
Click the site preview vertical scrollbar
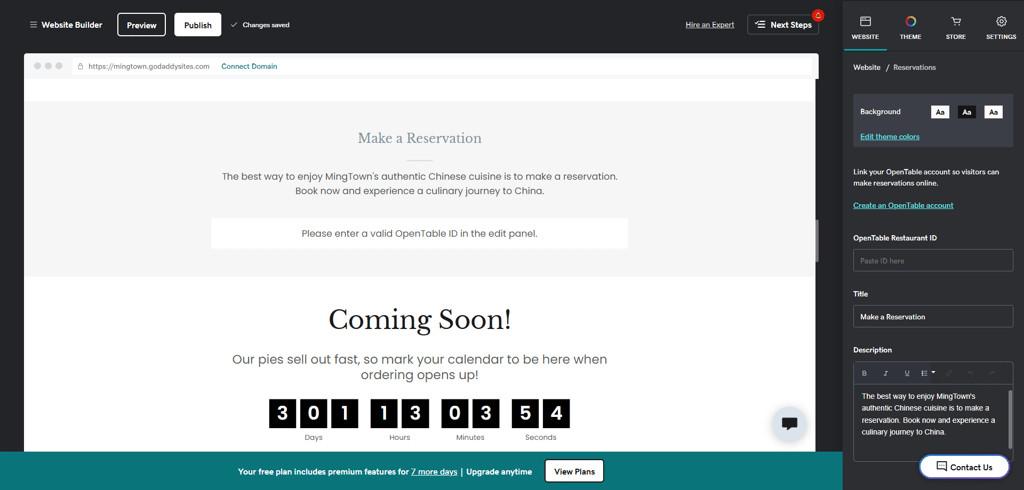point(817,241)
